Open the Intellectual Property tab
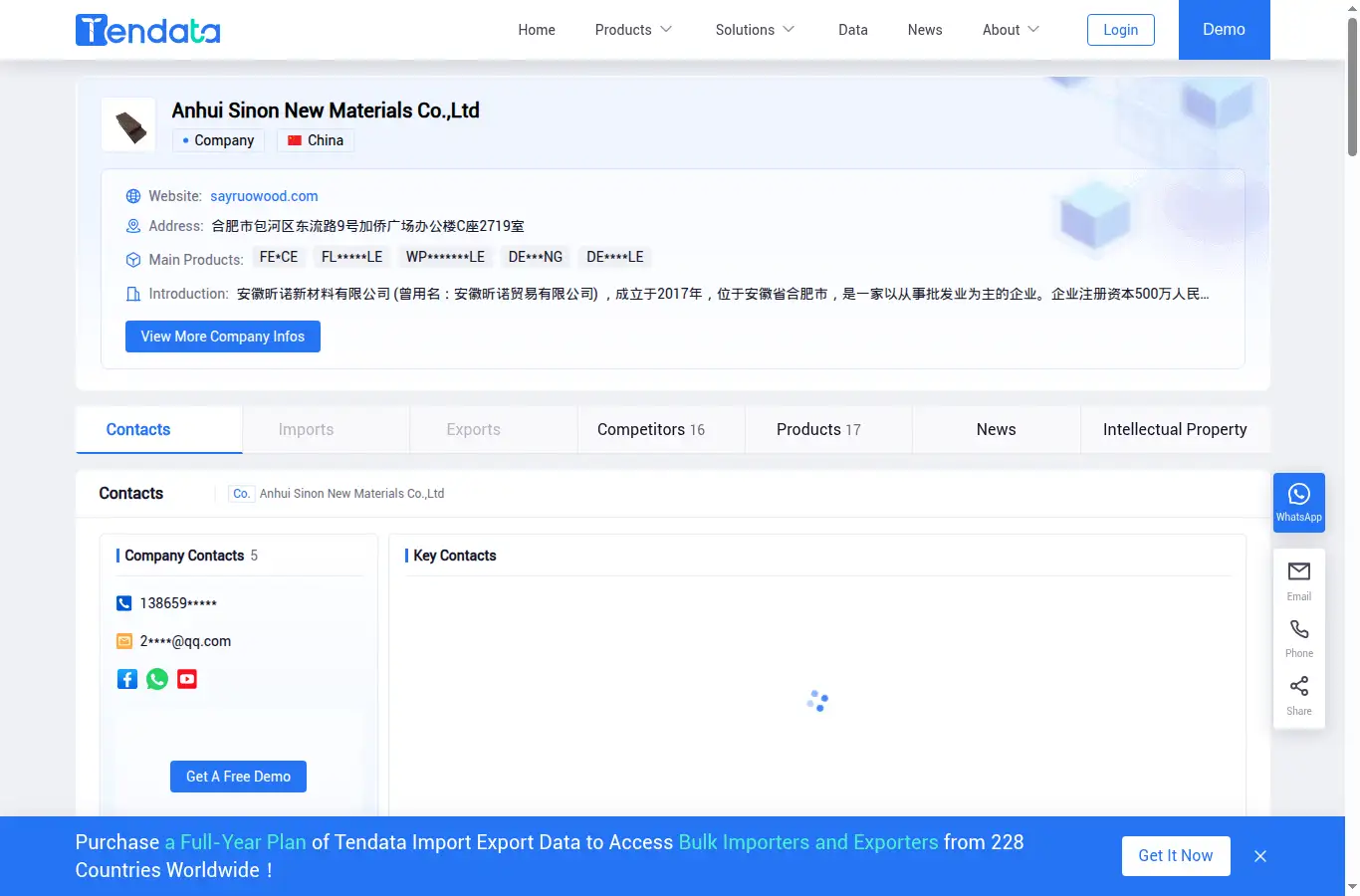This screenshot has width=1360, height=896. [1175, 430]
